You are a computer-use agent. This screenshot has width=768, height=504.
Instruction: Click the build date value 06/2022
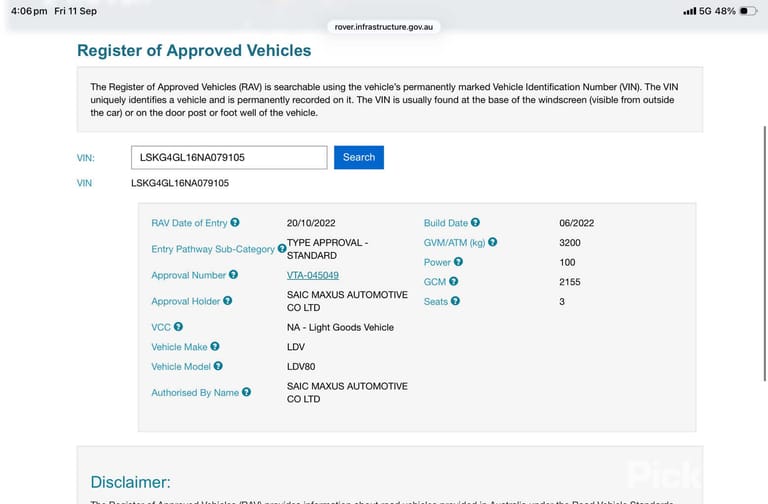(x=576, y=223)
